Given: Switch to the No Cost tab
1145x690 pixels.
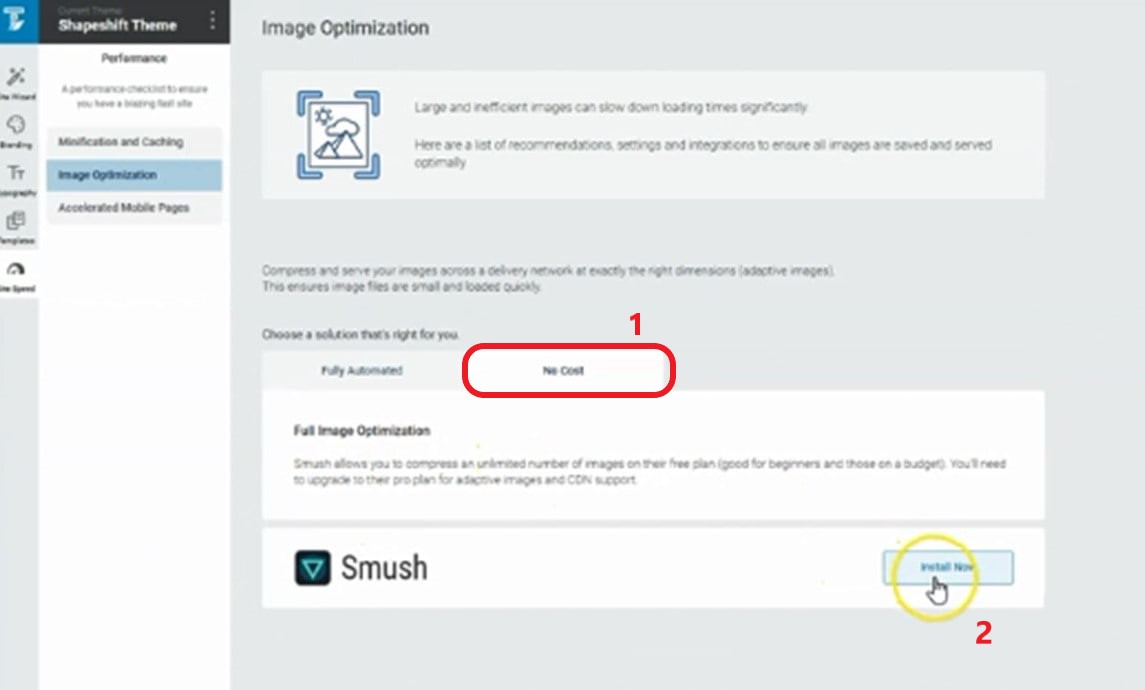Looking at the screenshot, I should click(x=563, y=371).
